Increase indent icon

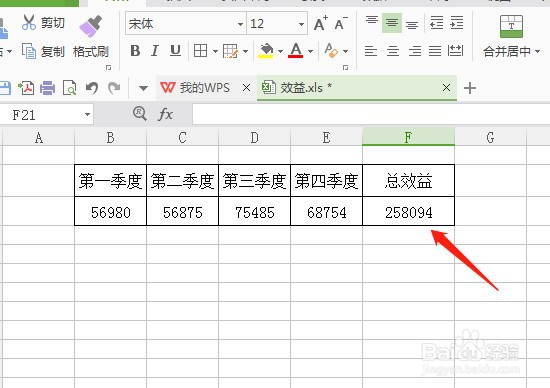[x=457, y=23]
